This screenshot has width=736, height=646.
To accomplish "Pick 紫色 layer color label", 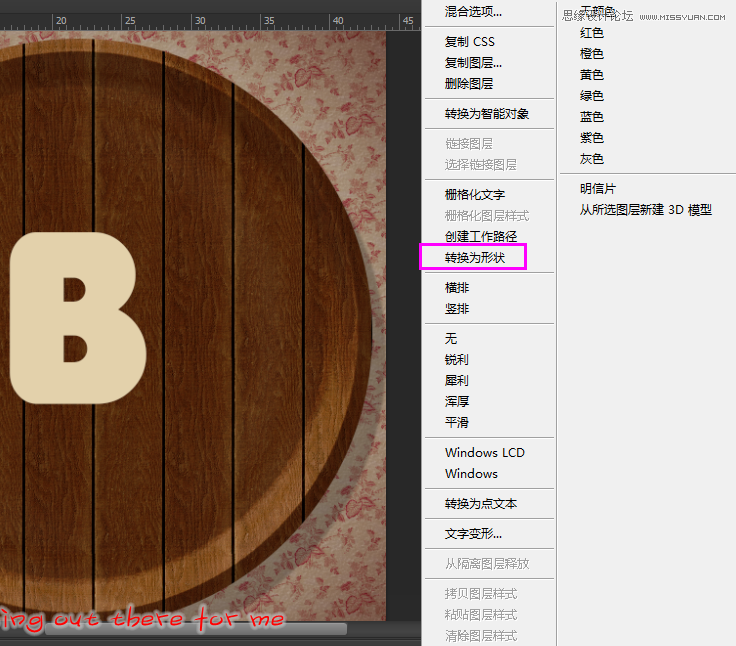I will click(591, 138).
